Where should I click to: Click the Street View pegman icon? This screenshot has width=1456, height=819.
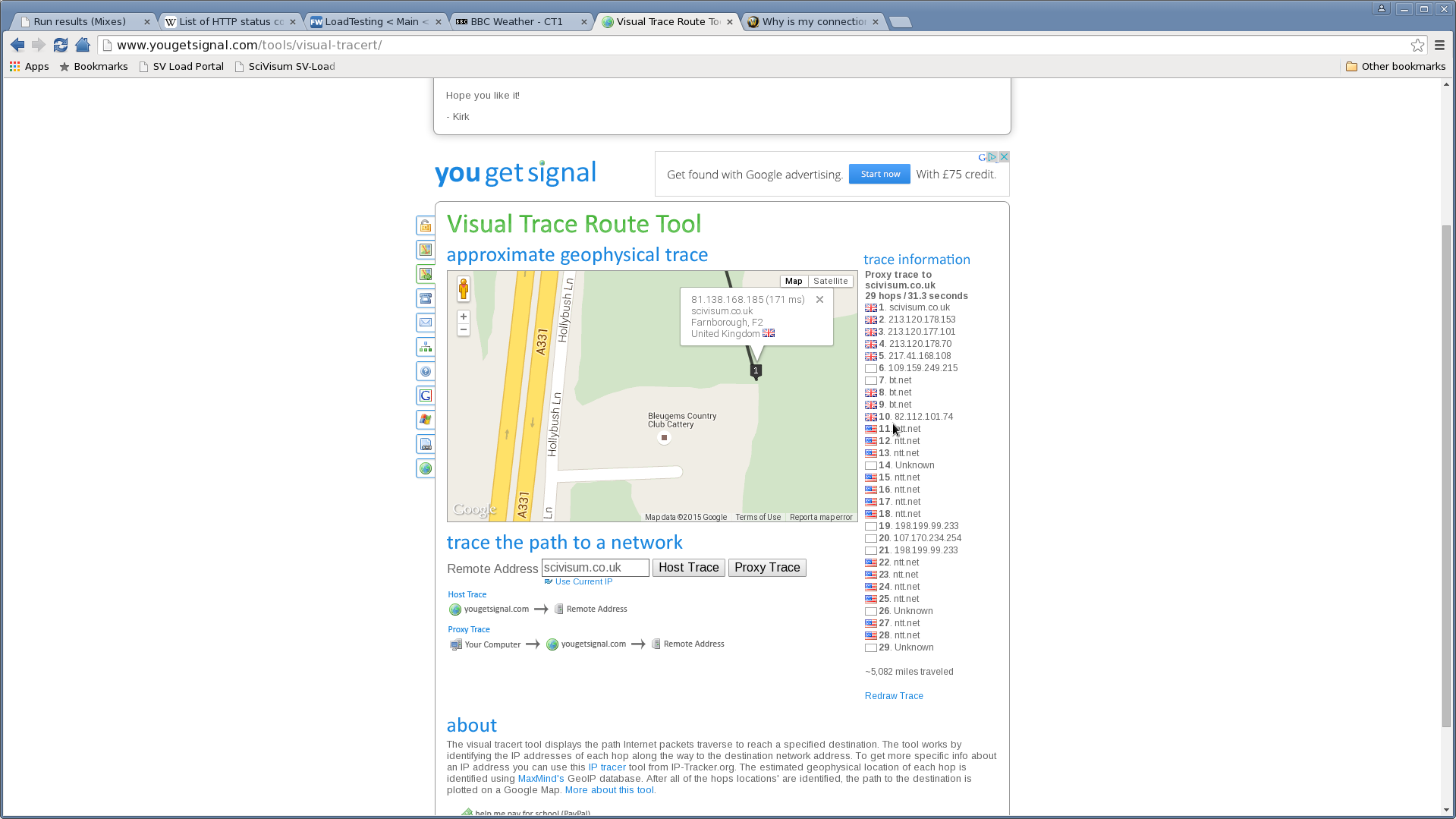pos(464,289)
